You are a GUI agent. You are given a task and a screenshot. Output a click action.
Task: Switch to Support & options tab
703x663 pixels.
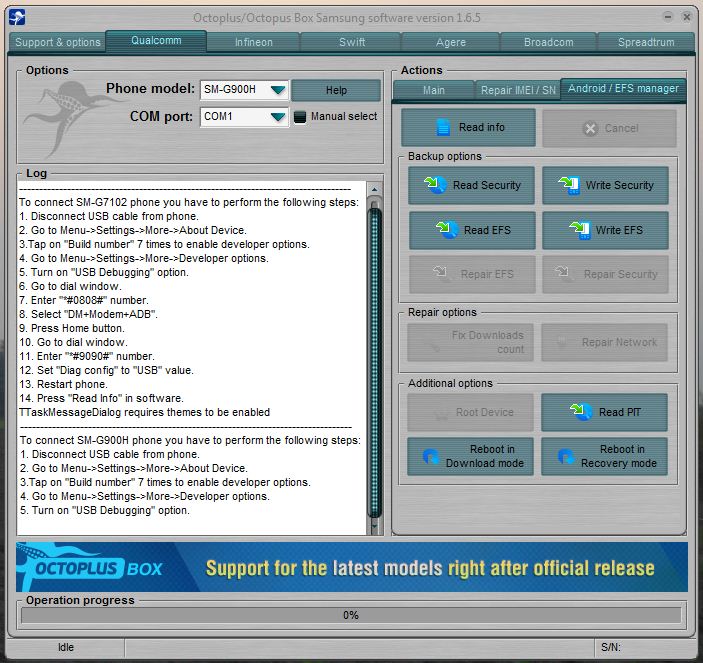[57, 42]
